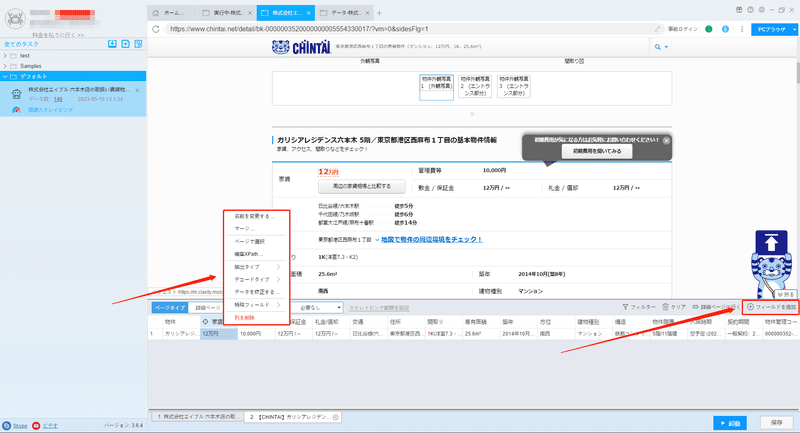Click the robot task icon in sidebar
The image size is (800, 433).
(17, 94)
